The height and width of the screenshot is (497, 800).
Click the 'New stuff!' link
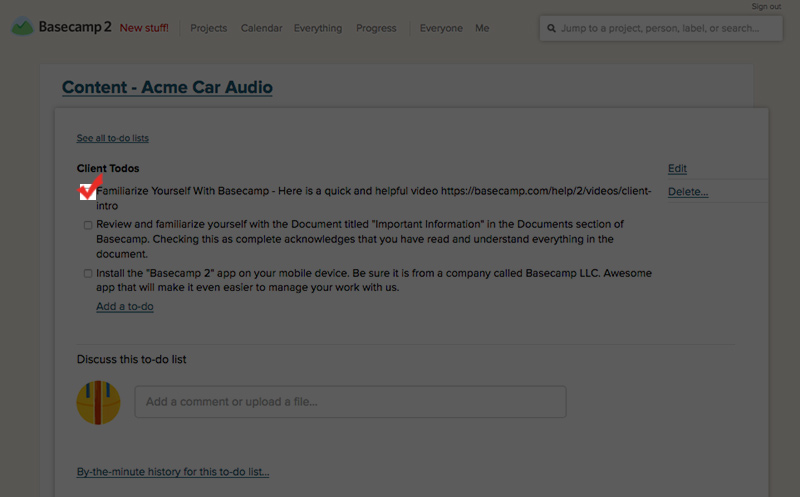pos(144,28)
